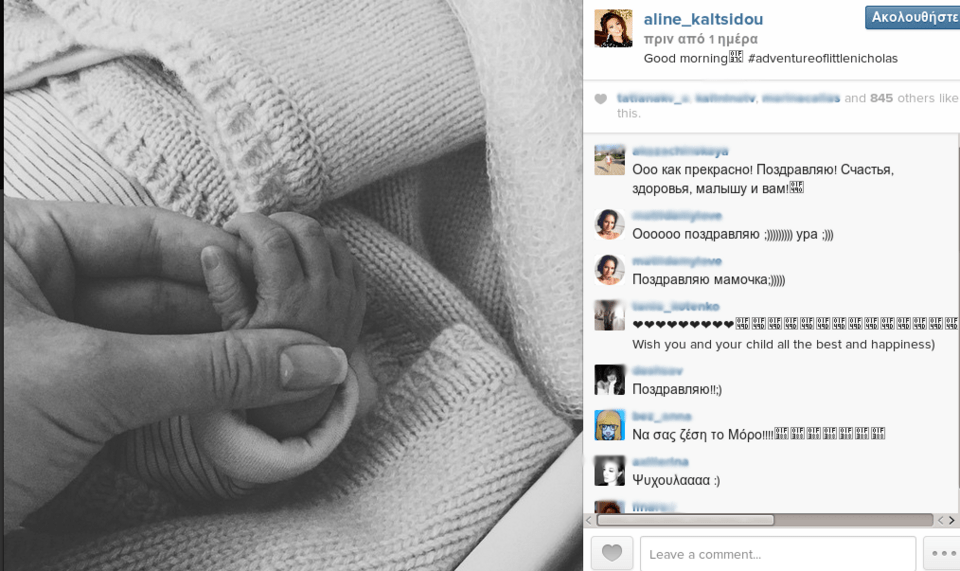960x571 pixels.
Task: Open avatar of commenter saying Ооо как прекрасно
Action: pos(609,160)
